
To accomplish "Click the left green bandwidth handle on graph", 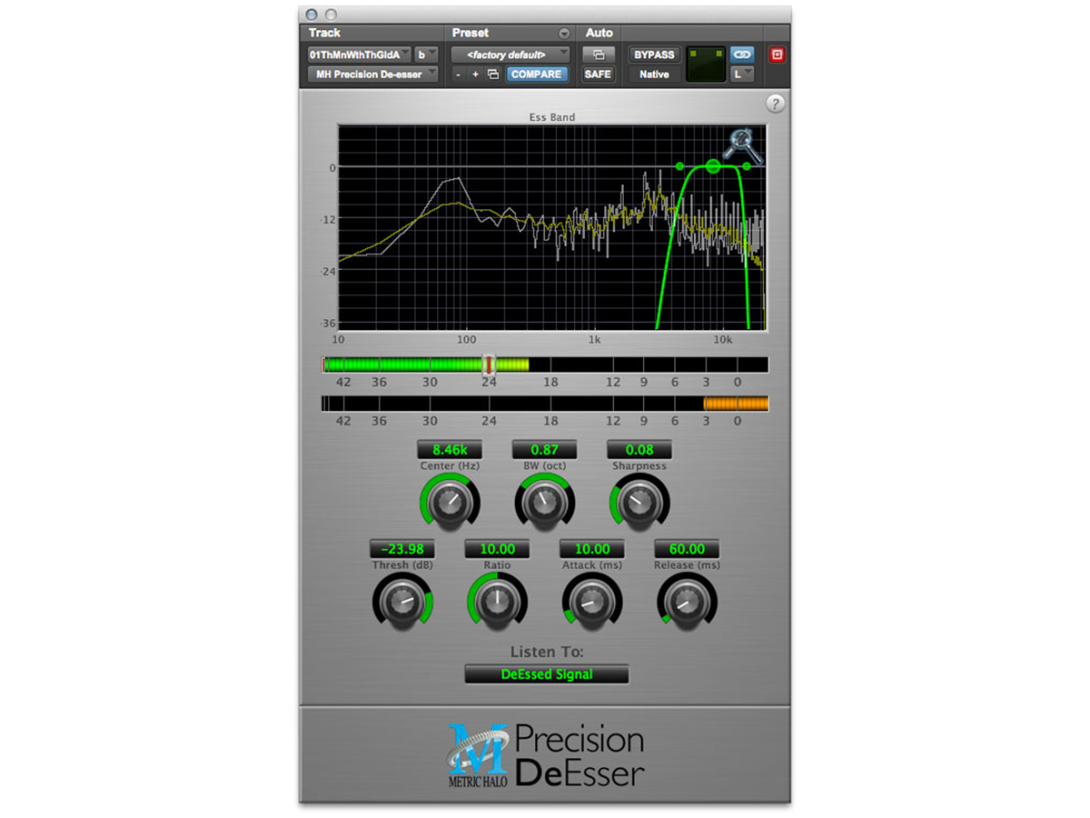I will click(680, 166).
